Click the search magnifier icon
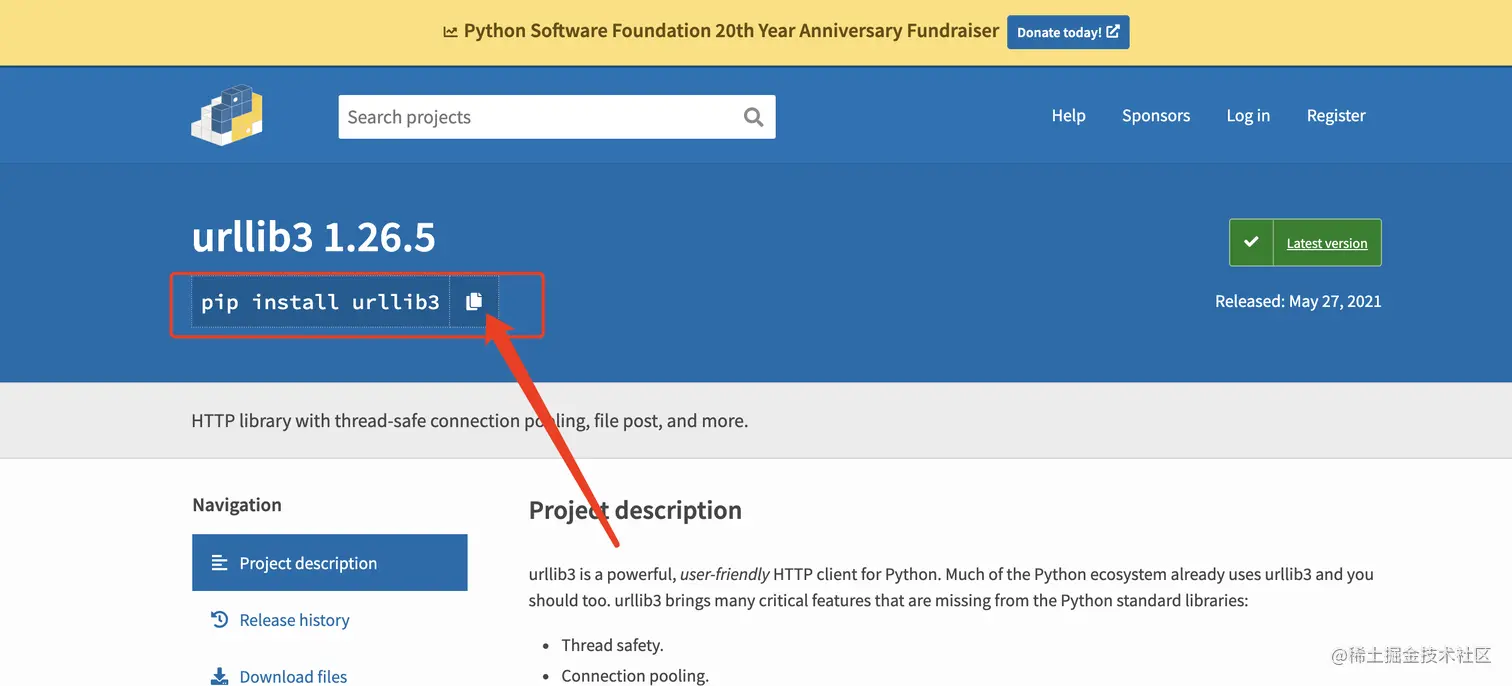Viewport: 1512px width, 686px height. pos(753,117)
